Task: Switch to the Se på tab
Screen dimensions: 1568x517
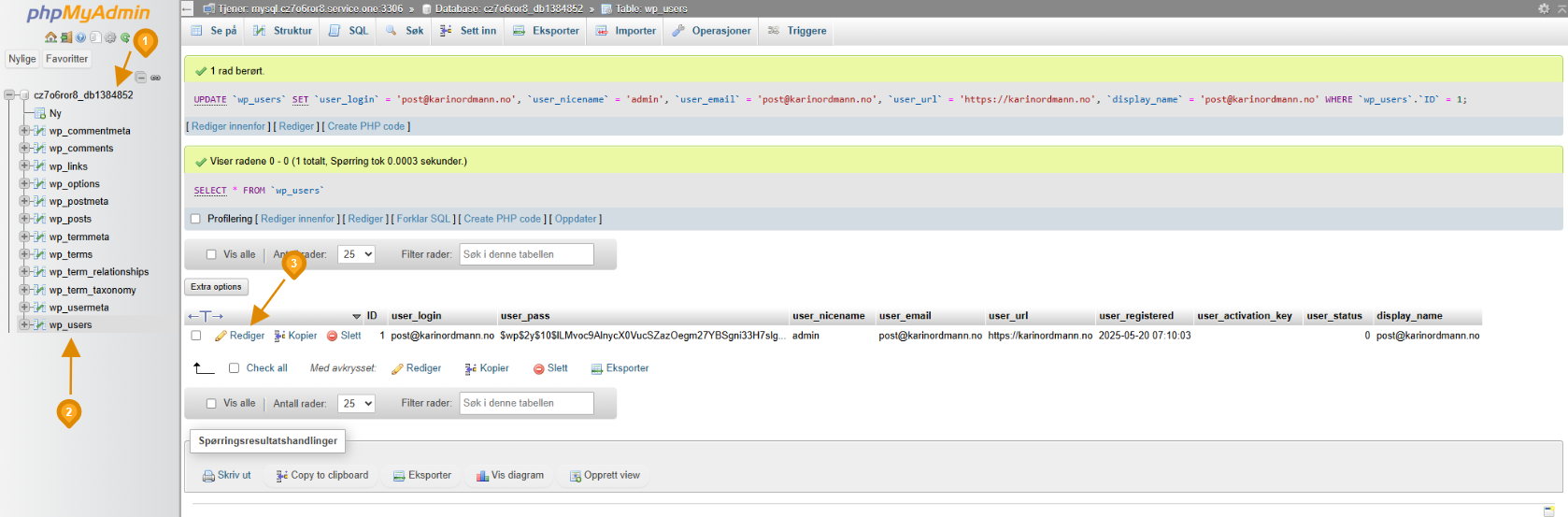Action: [x=214, y=31]
